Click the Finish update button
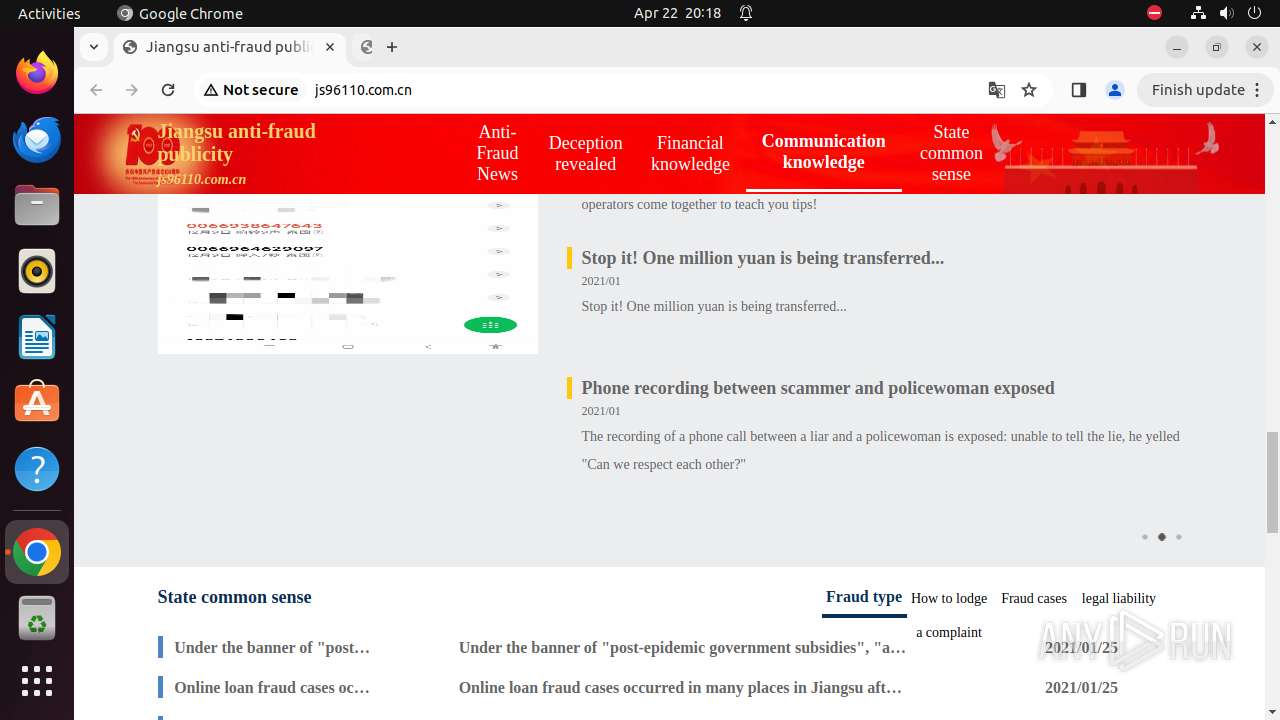 pos(1198,90)
